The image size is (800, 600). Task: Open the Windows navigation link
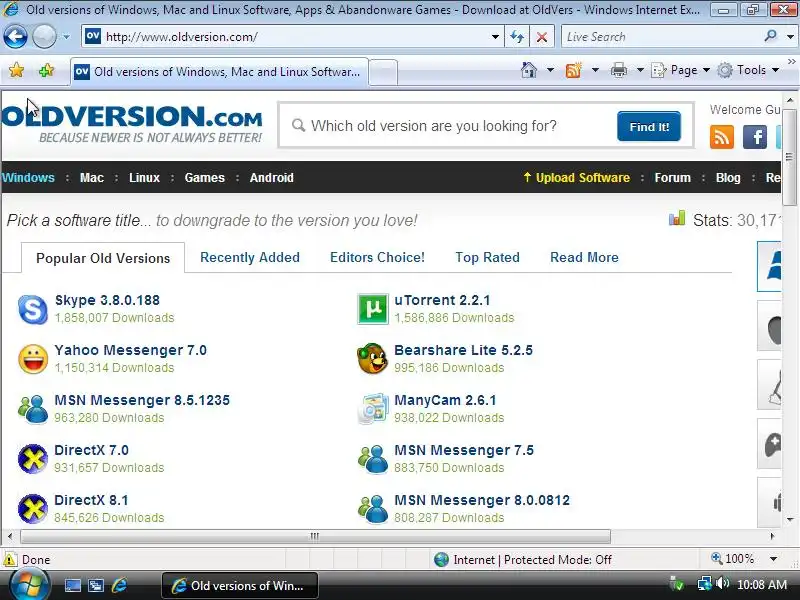click(x=28, y=178)
